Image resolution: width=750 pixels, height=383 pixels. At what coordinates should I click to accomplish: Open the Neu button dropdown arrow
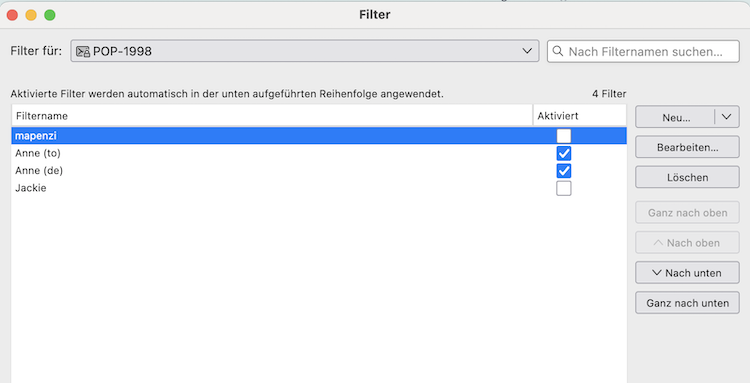pyautogui.click(x=727, y=117)
